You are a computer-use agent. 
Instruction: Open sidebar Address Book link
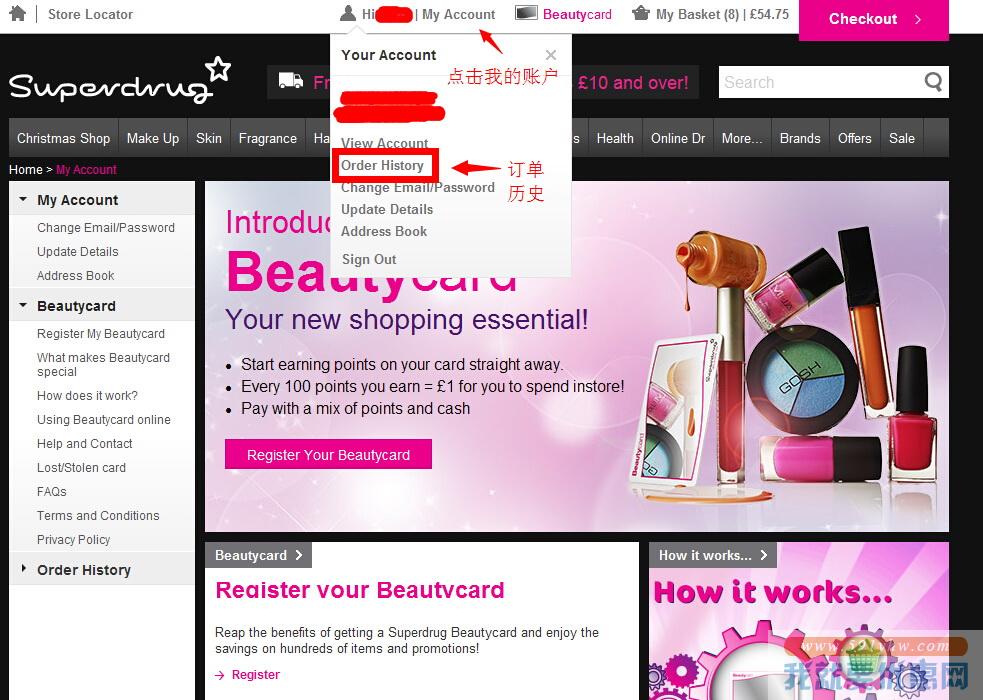(75, 276)
